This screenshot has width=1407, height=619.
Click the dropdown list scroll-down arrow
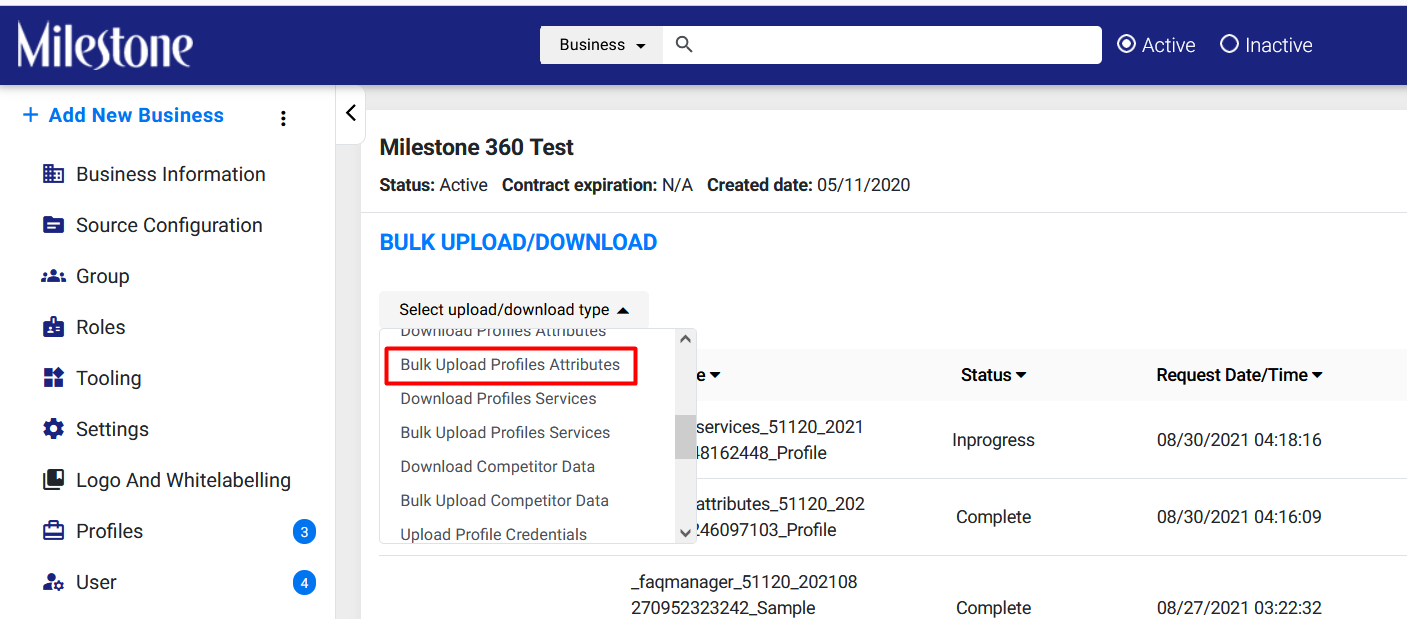(685, 533)
